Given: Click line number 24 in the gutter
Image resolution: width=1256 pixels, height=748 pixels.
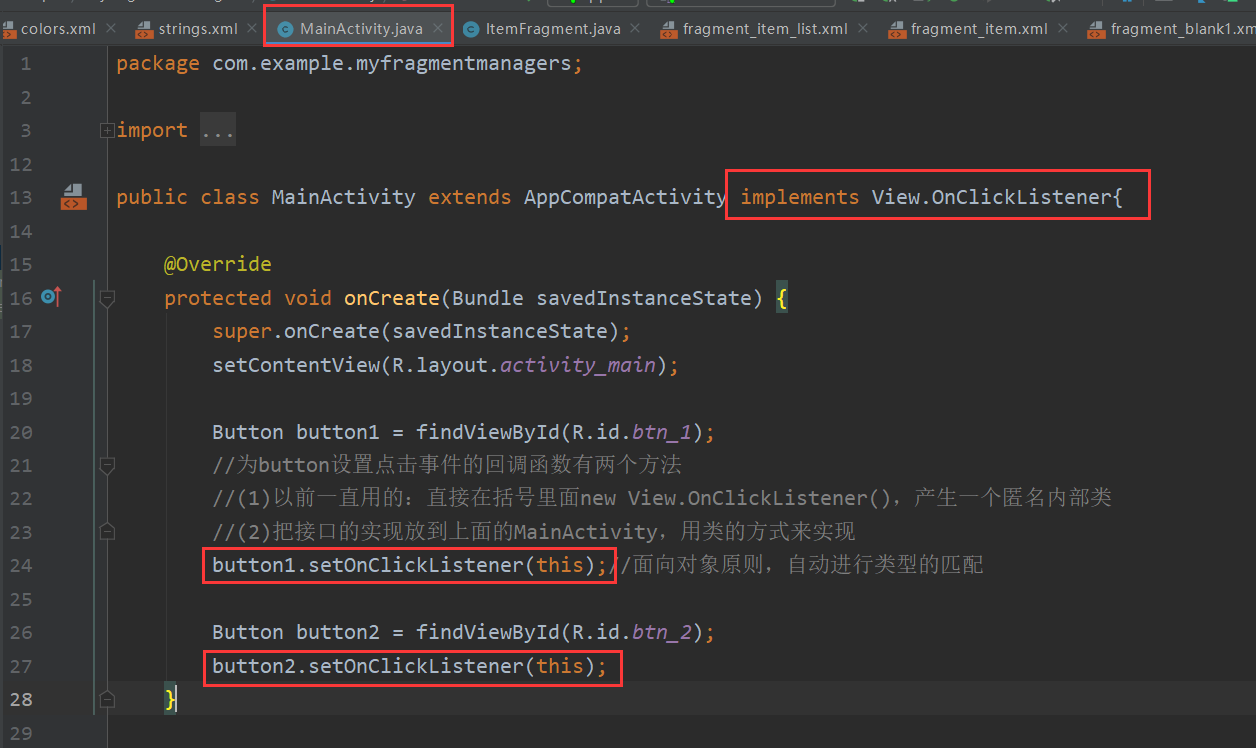Looking at the screenshot, I should pyautogui.click(x=20, y=565).
